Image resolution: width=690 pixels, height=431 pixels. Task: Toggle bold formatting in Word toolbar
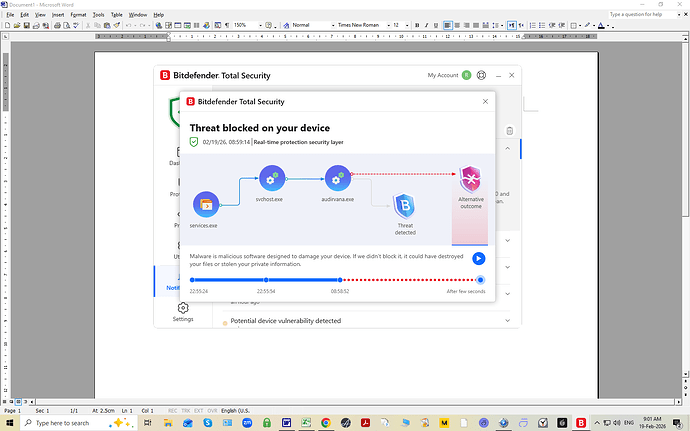415,25
